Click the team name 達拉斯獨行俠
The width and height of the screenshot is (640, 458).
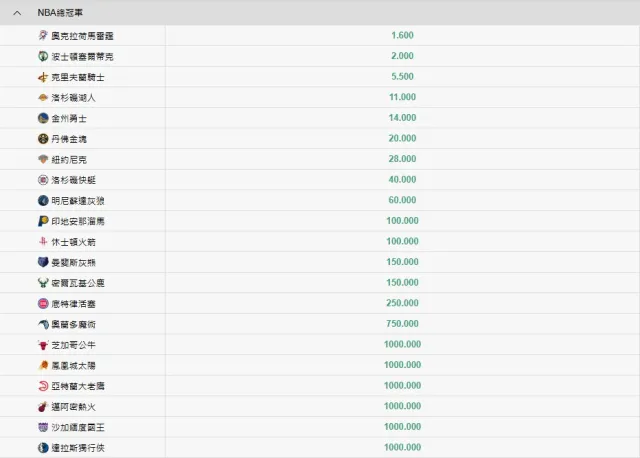tap(78, 448)
